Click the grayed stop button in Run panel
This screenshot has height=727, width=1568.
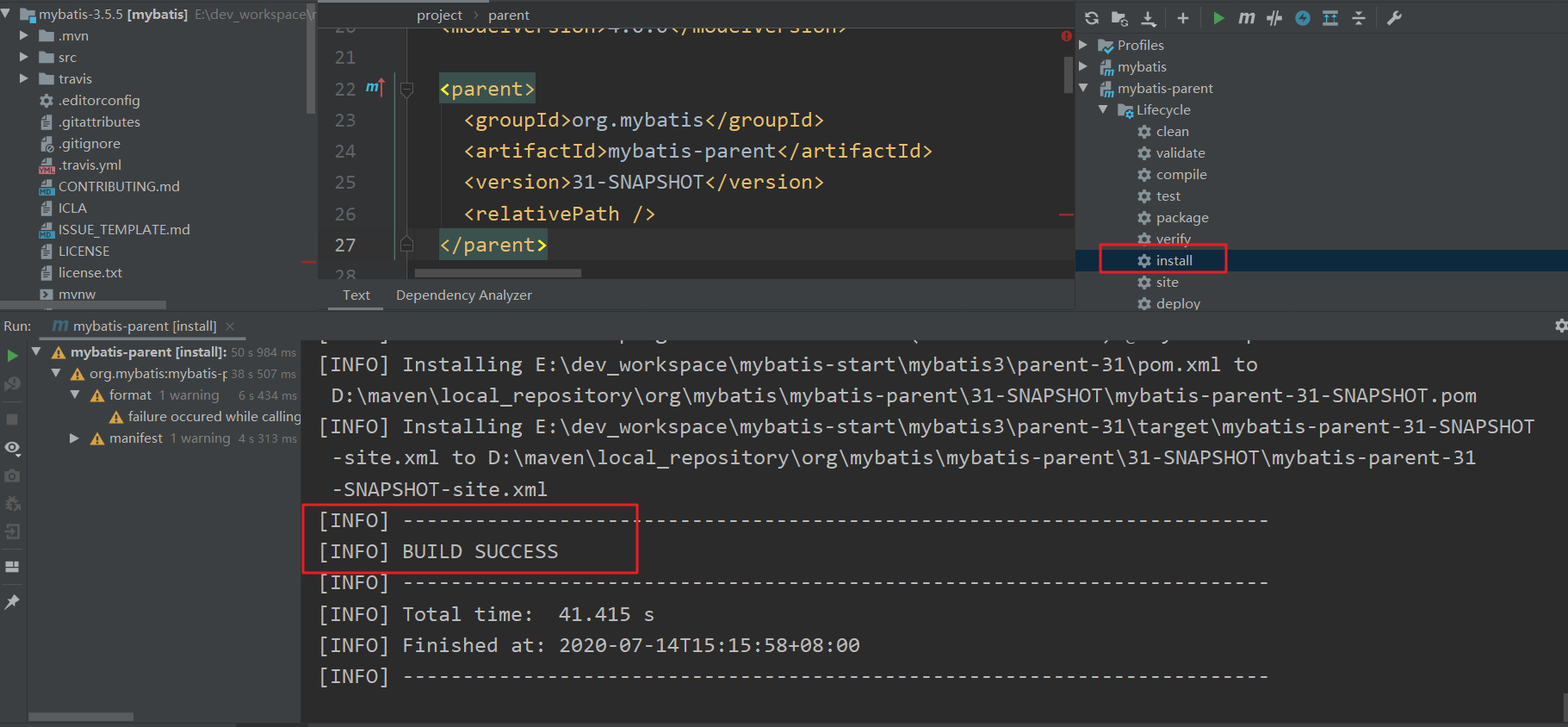point(12,419)
